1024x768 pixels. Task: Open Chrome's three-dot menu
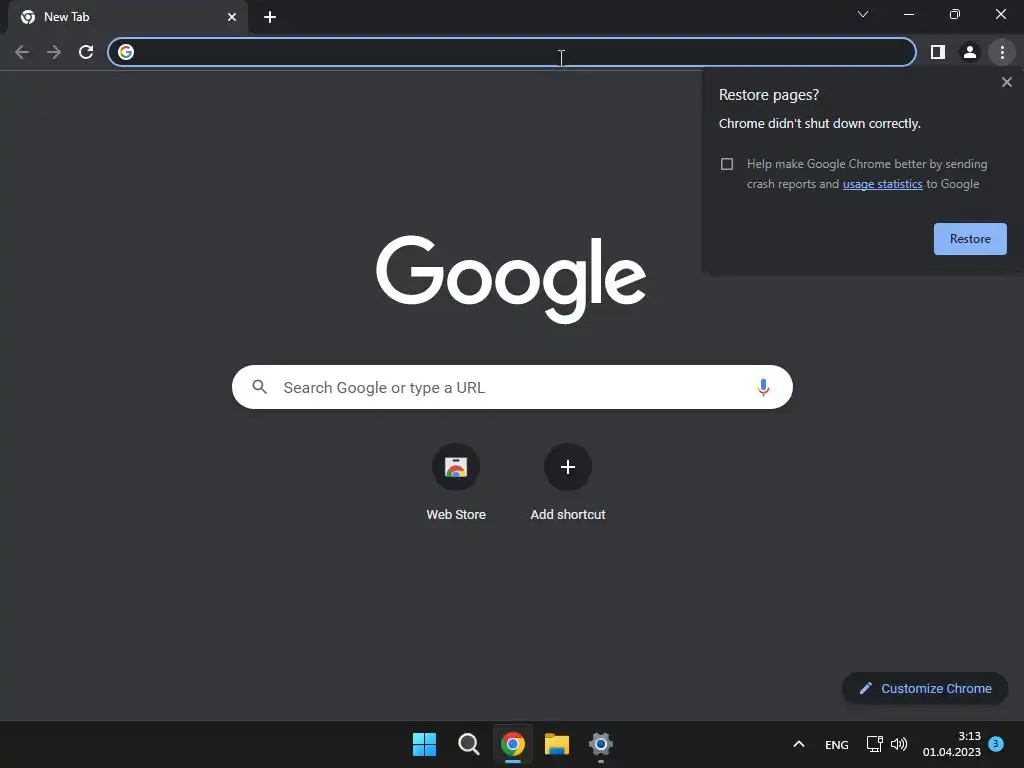coord(1002,52)
